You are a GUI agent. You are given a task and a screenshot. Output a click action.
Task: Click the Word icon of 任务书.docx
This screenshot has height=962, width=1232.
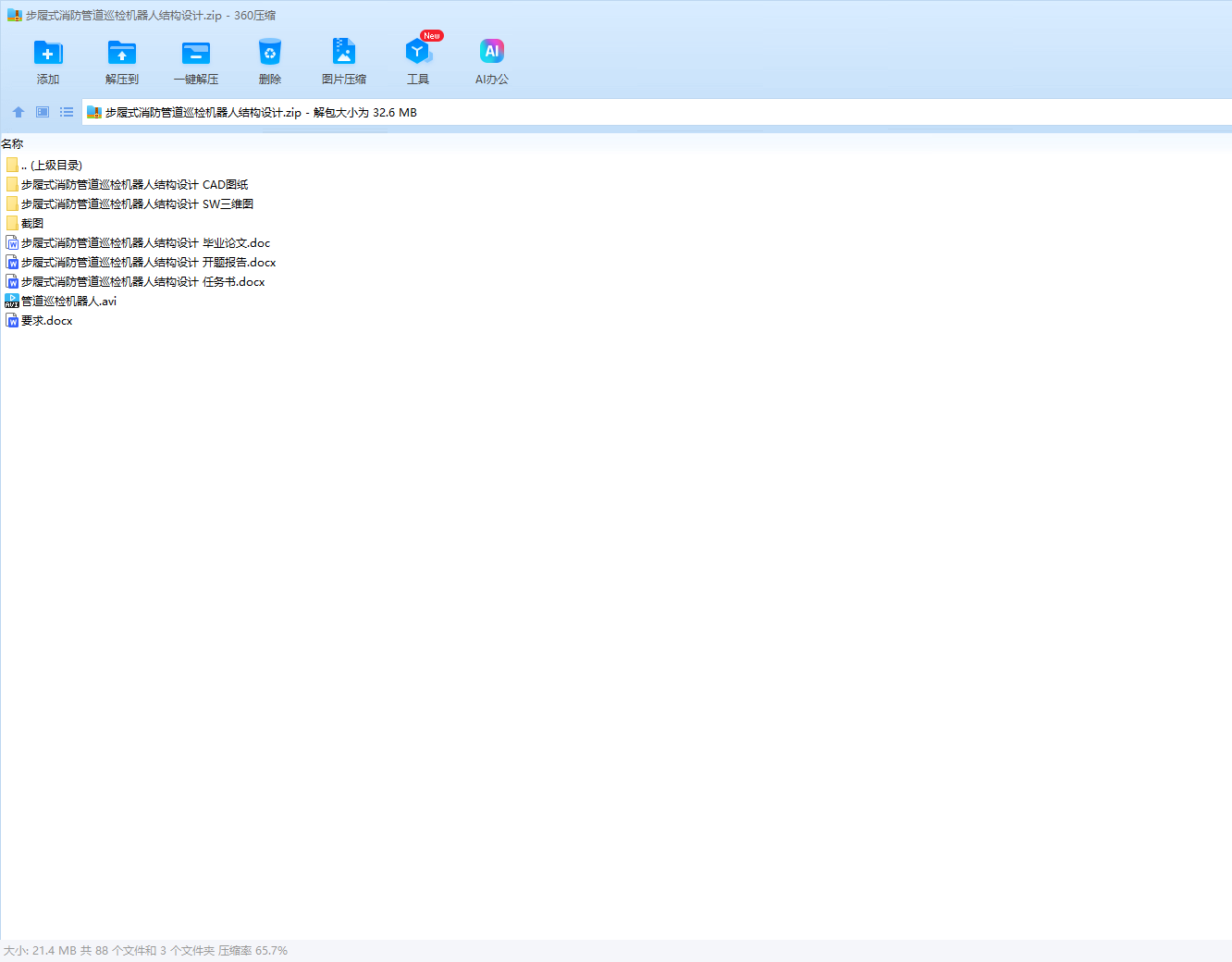[x=12, y=281]
